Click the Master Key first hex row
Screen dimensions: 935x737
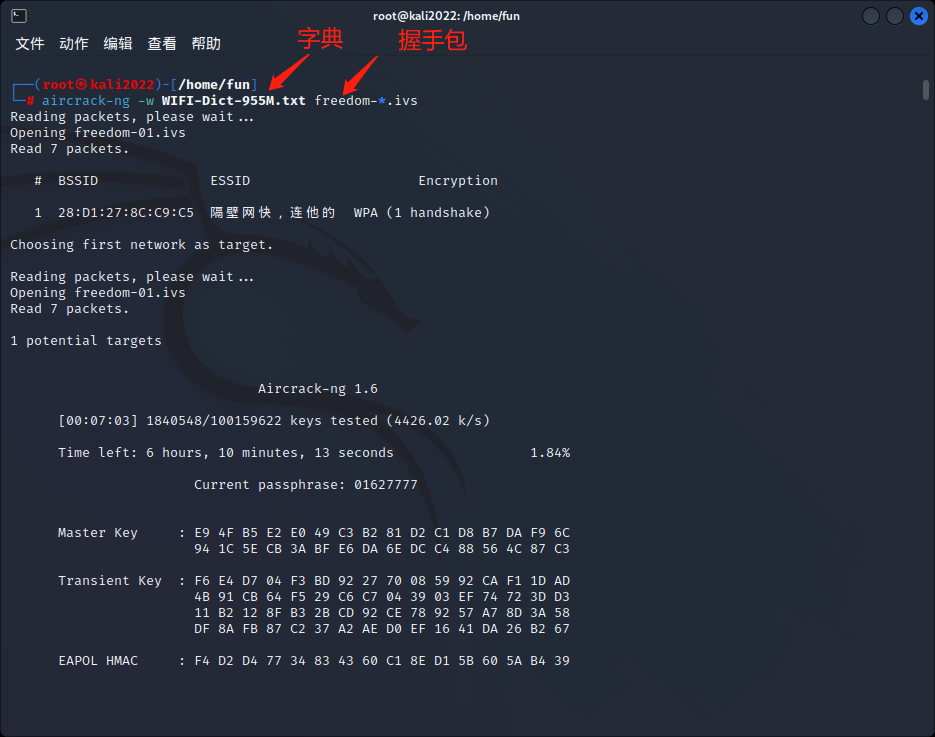point(382,533)
